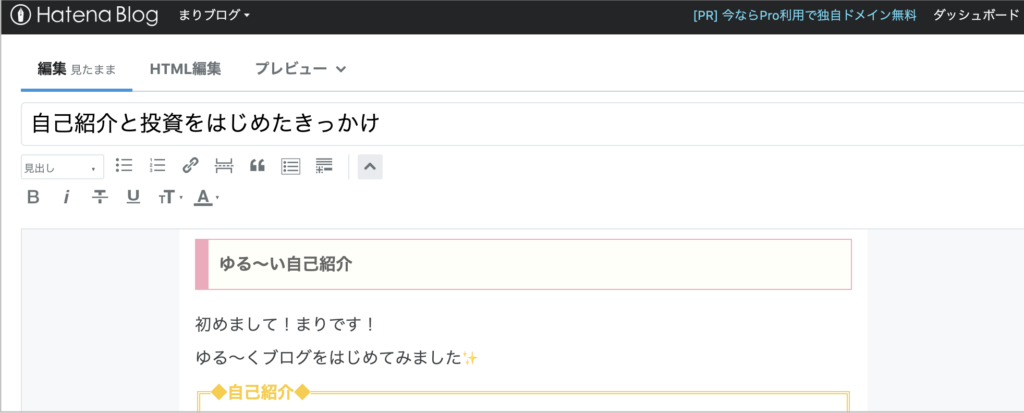Click the Hatena Blog logo
The image size is (1024, 413).
point(84,16)
